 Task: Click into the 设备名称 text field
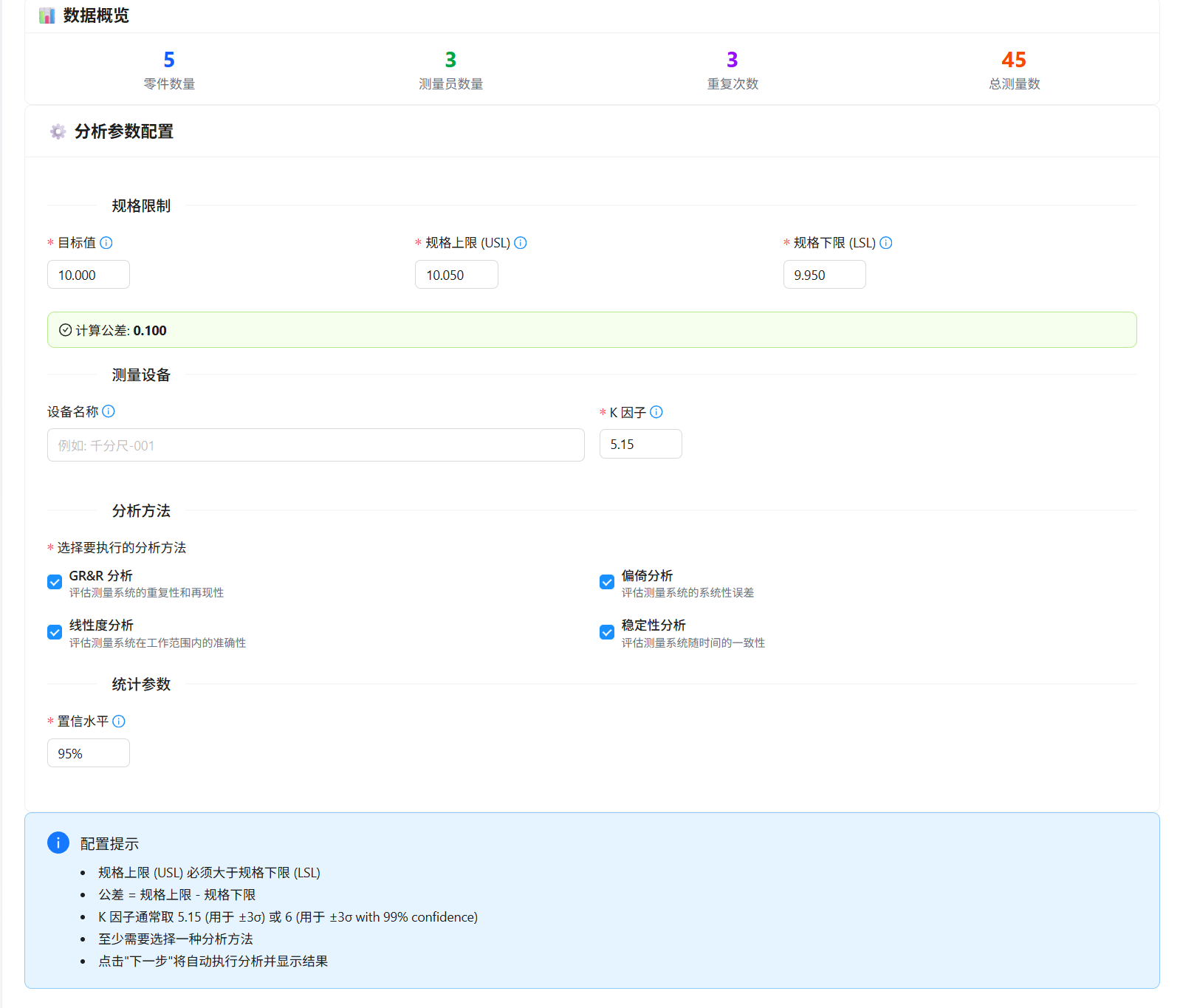click(315, 445)
